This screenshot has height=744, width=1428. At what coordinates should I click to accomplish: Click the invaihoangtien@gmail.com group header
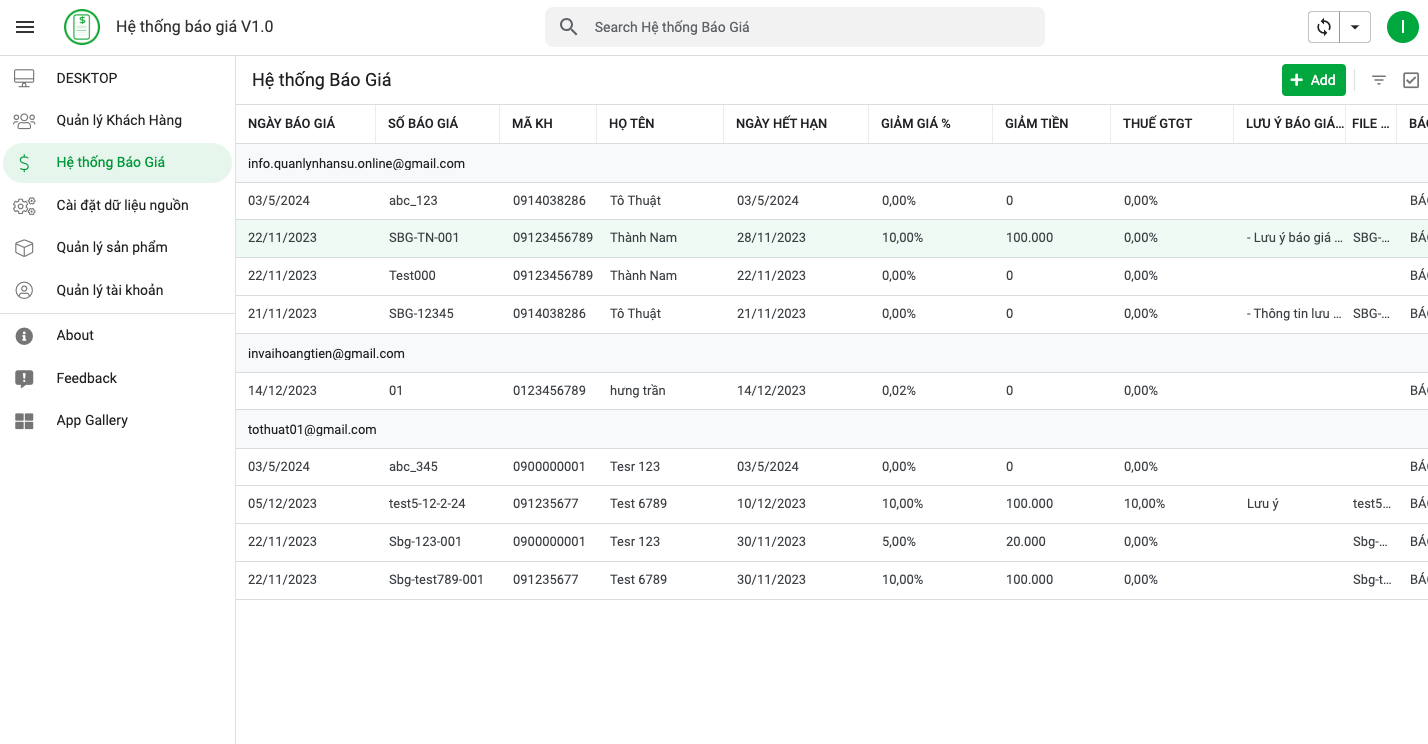pos(832,354)
